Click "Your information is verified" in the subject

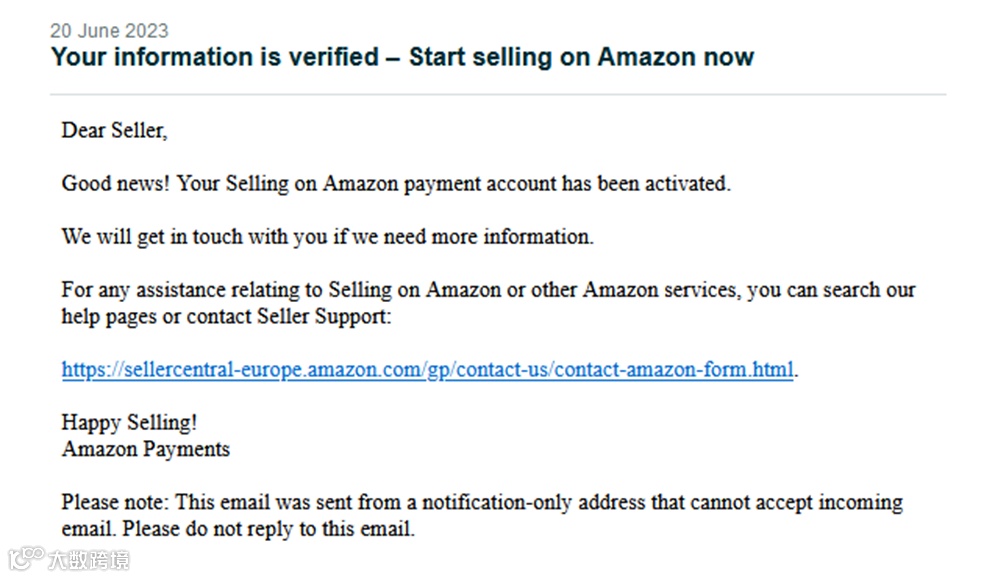tap(215, 57)
